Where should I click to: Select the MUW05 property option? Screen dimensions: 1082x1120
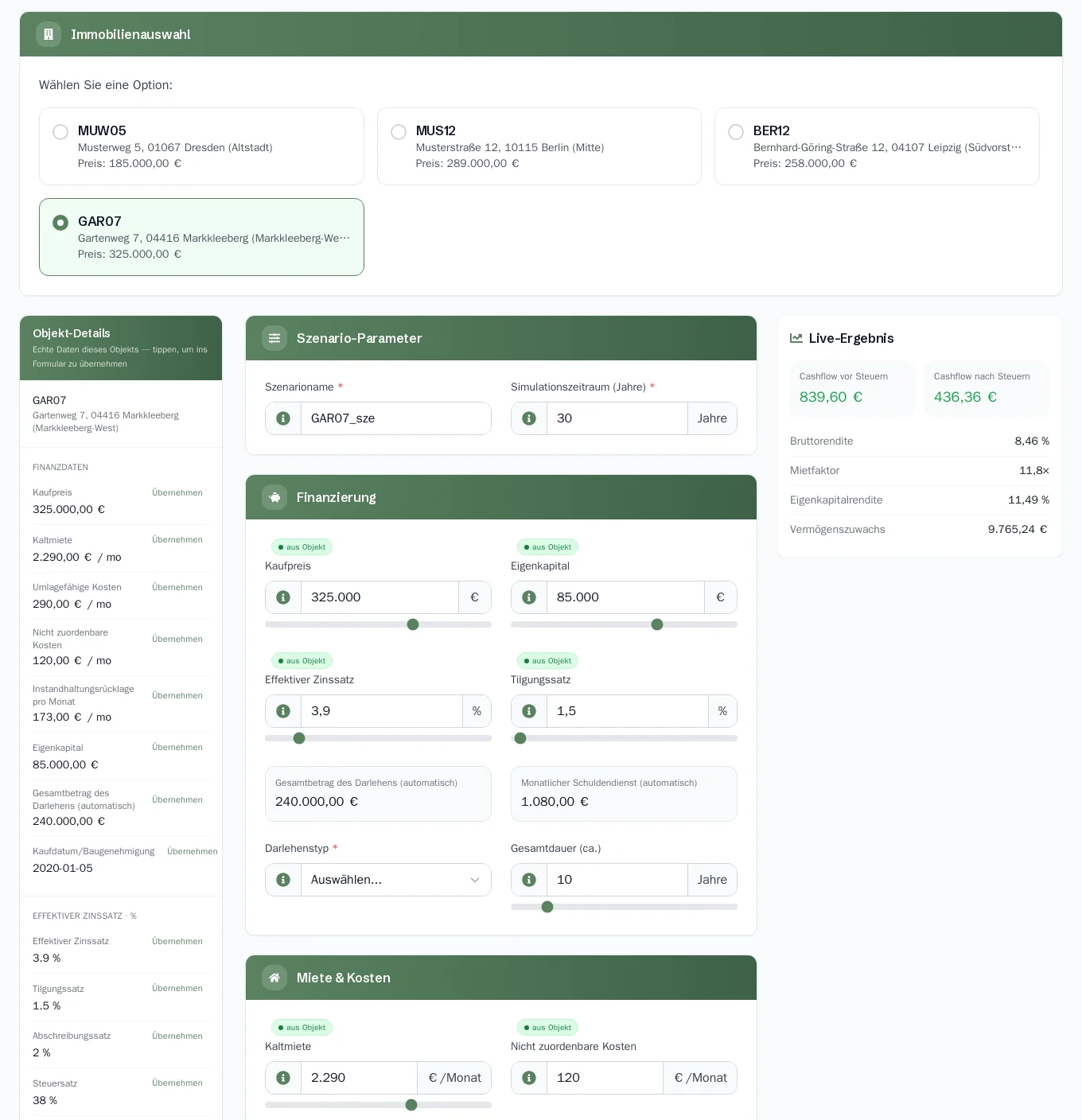coord(201,146)
